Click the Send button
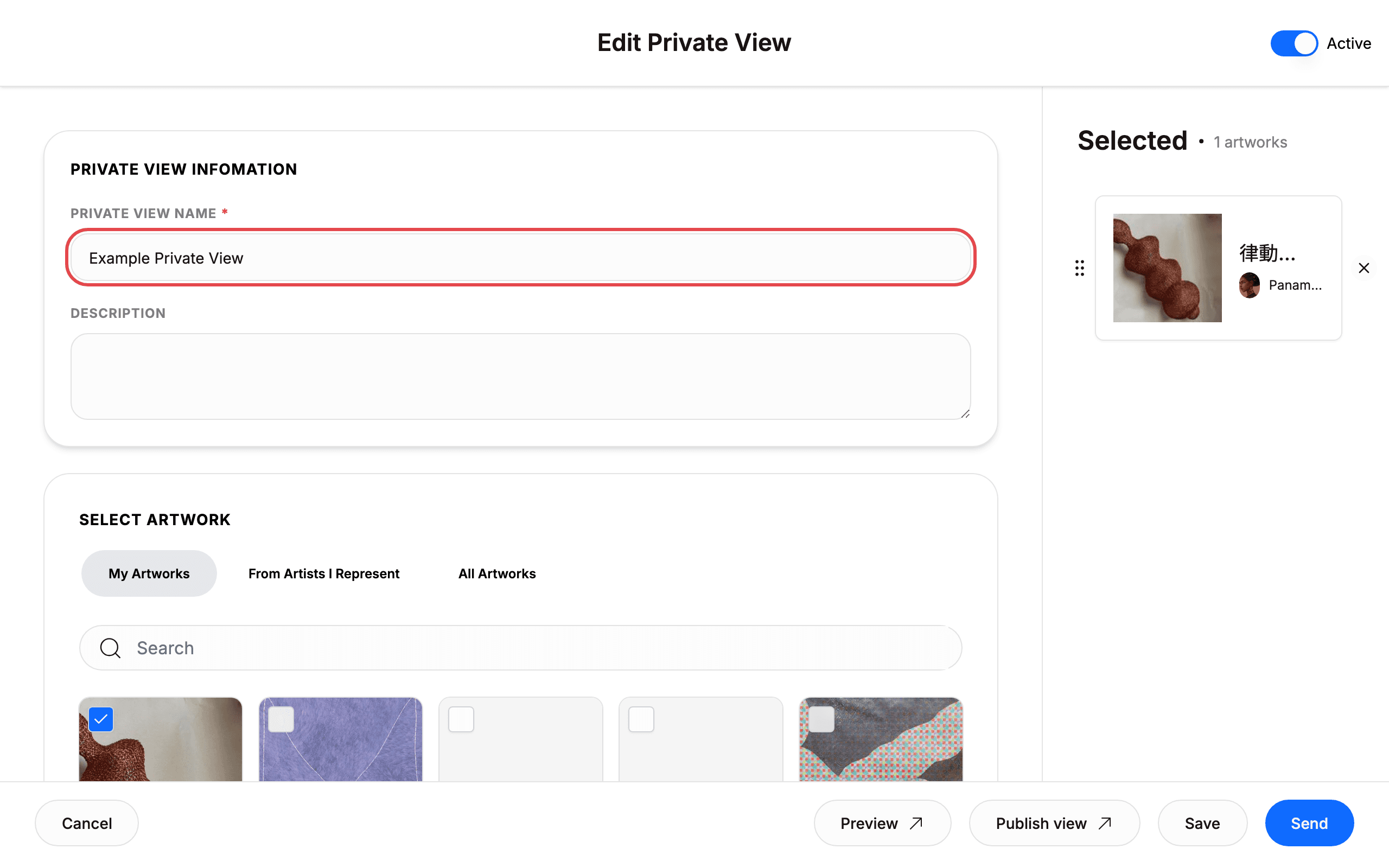 (1309, 823)
